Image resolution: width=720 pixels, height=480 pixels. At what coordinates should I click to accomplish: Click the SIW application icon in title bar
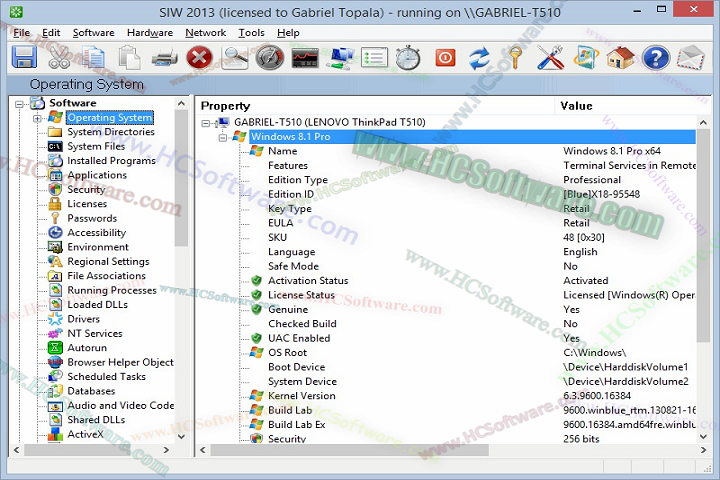[17, 12]
